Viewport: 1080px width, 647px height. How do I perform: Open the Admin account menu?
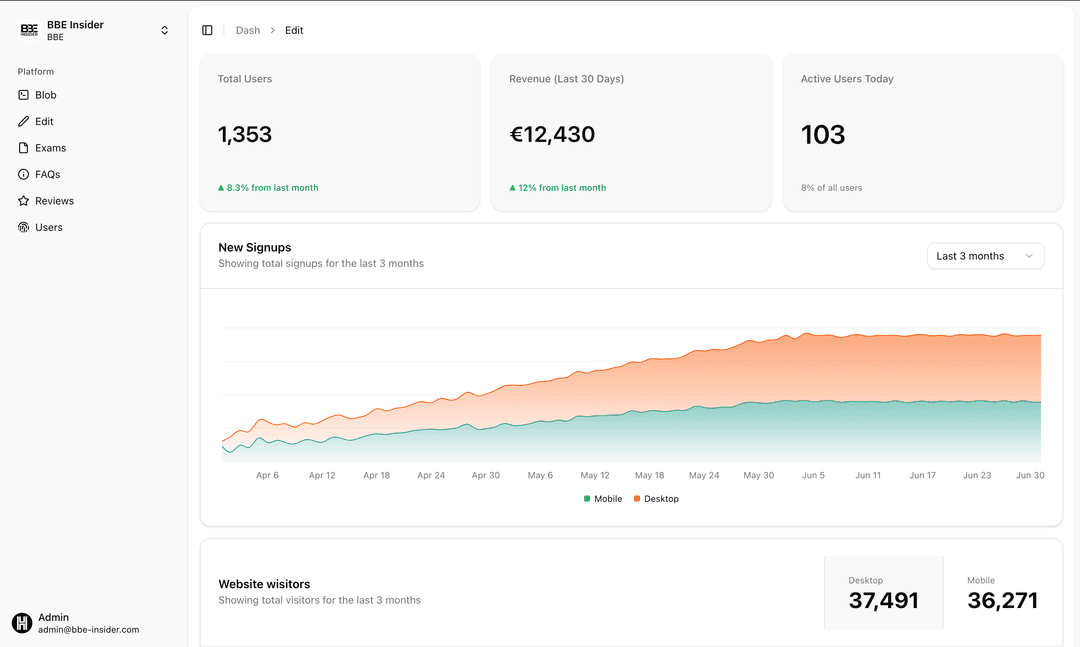90,623
